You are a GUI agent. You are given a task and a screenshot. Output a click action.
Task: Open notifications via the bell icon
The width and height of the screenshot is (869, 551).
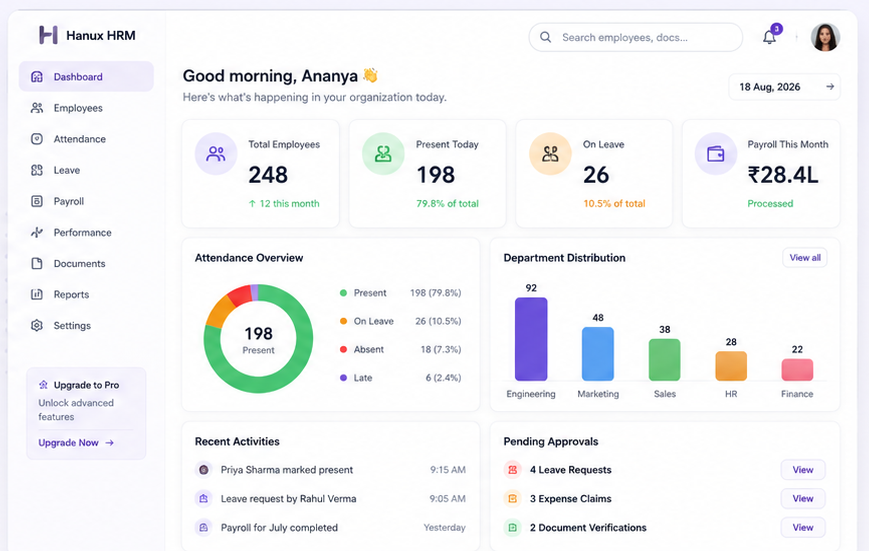(769, 37)
